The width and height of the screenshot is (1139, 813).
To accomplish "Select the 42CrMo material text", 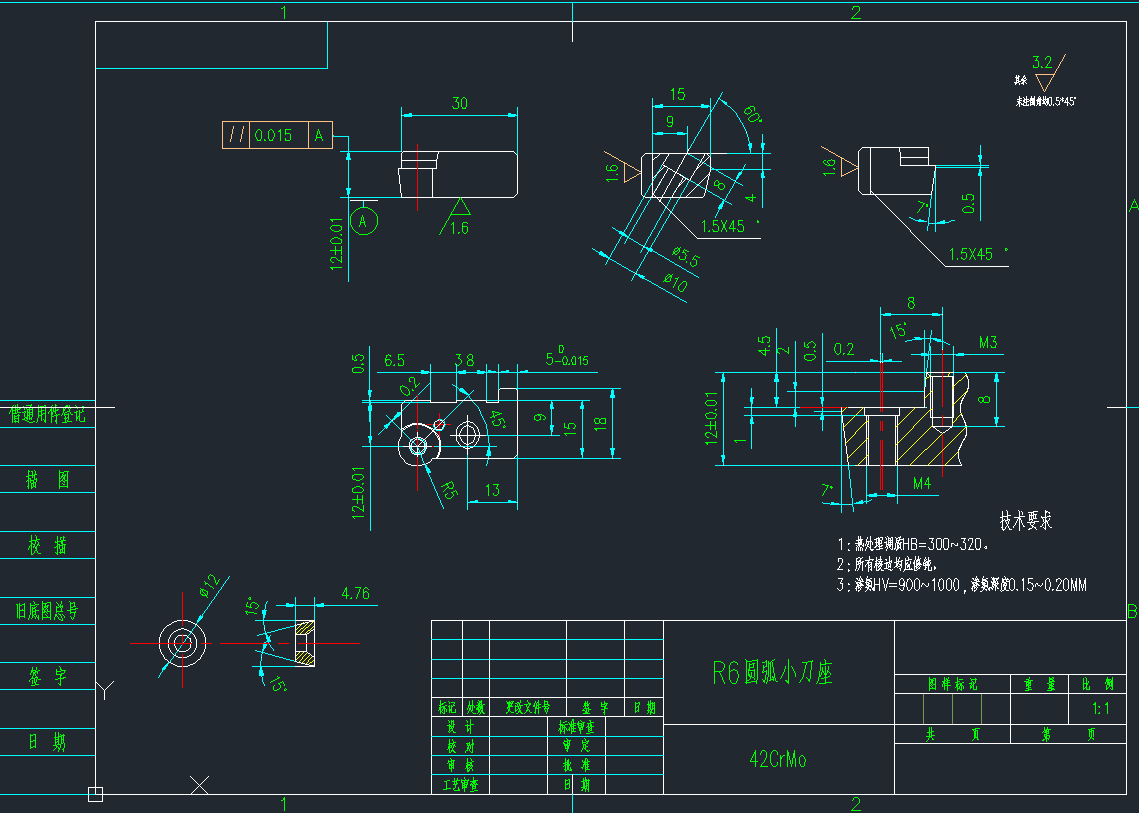I will click(x=777, y=760).
